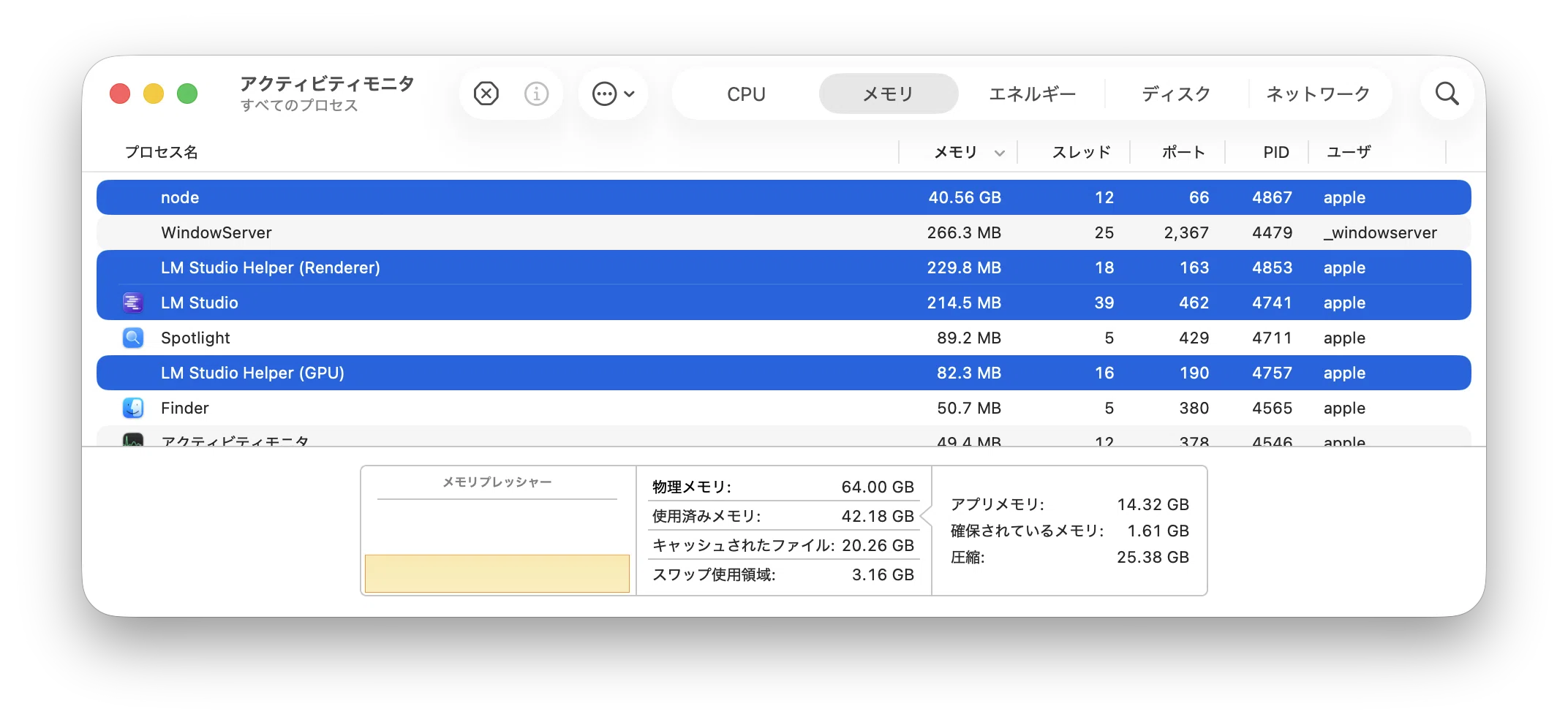Click the green zoom window button

click(187, 94)
